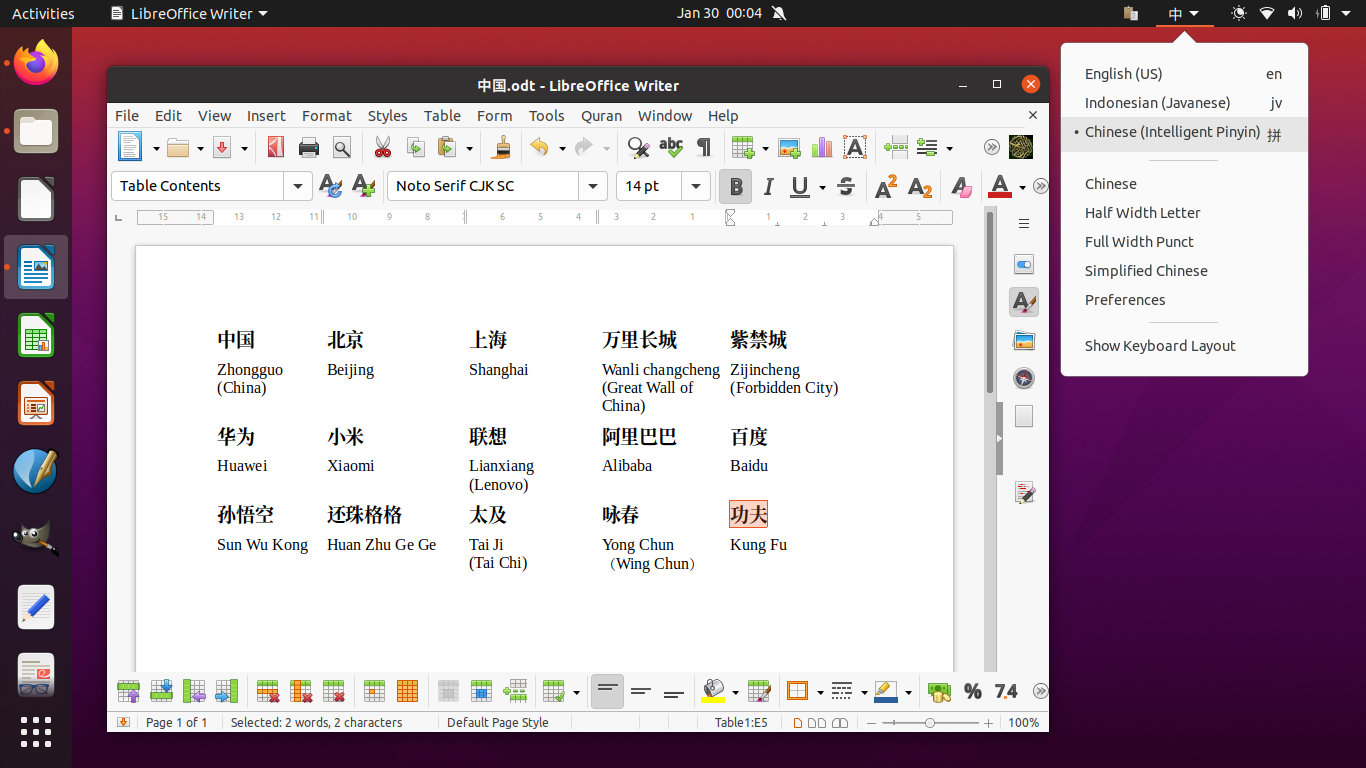The height and width of the screenshot is (768, 1366).
Task: Expand LibreOffice Writer app menu
Action: tap(188, 13)
